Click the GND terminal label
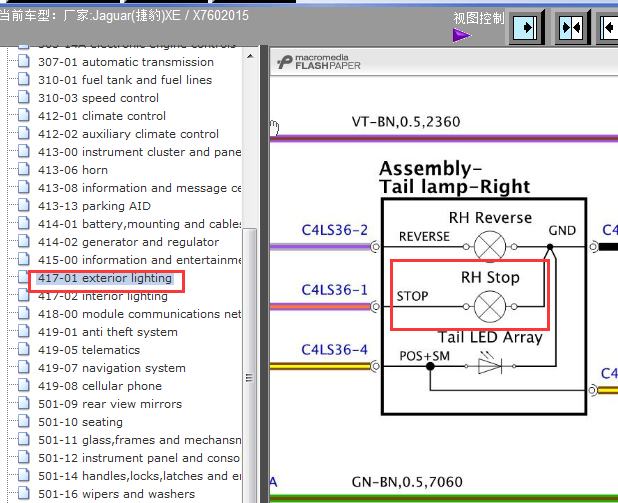This screenshot has height=503, width=618. 562,230
